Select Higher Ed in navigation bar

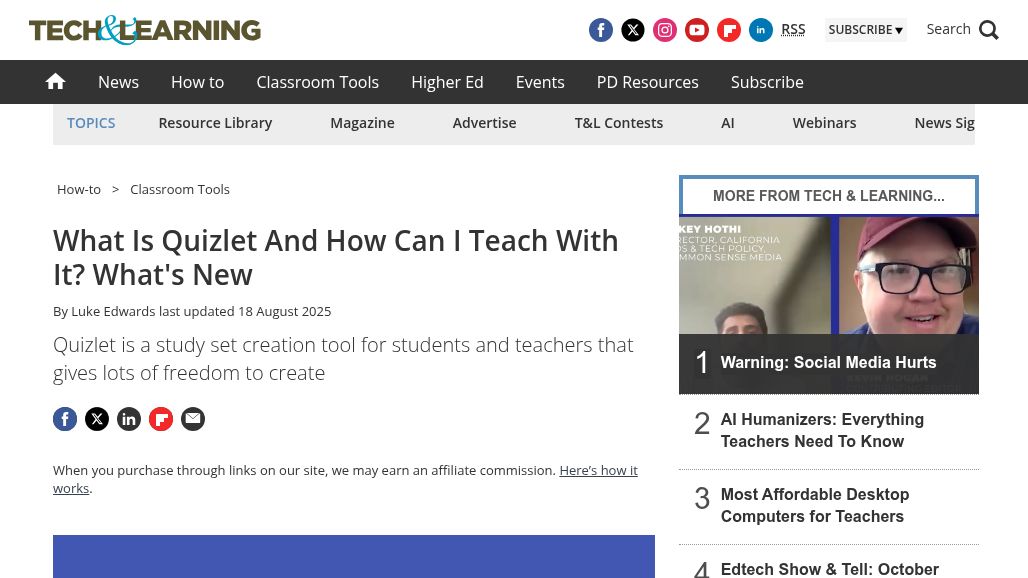447,82
